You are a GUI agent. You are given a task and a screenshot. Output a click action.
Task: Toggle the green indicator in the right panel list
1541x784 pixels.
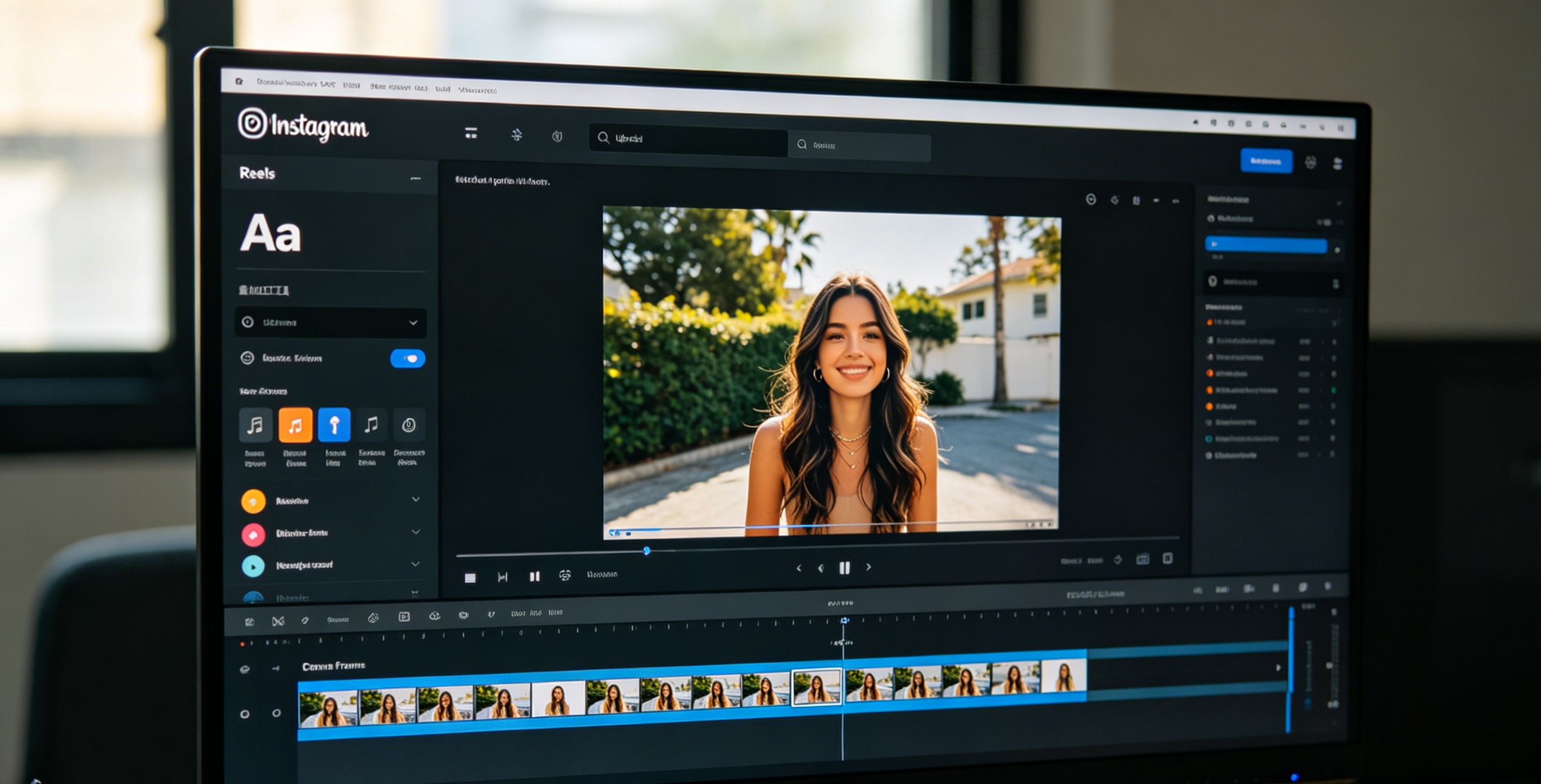pyautogui.click(x=1334, y=390)
